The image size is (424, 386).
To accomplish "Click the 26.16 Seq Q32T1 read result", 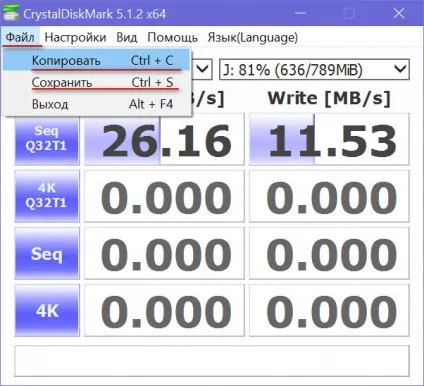I will tap(164, 139).
